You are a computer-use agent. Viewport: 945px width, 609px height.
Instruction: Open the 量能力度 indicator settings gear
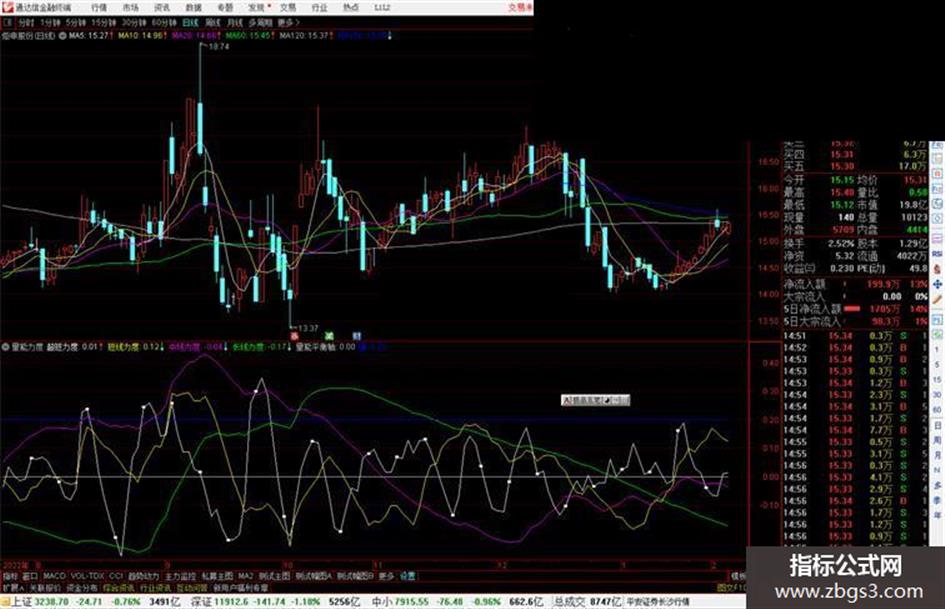[x=6, y=347]
